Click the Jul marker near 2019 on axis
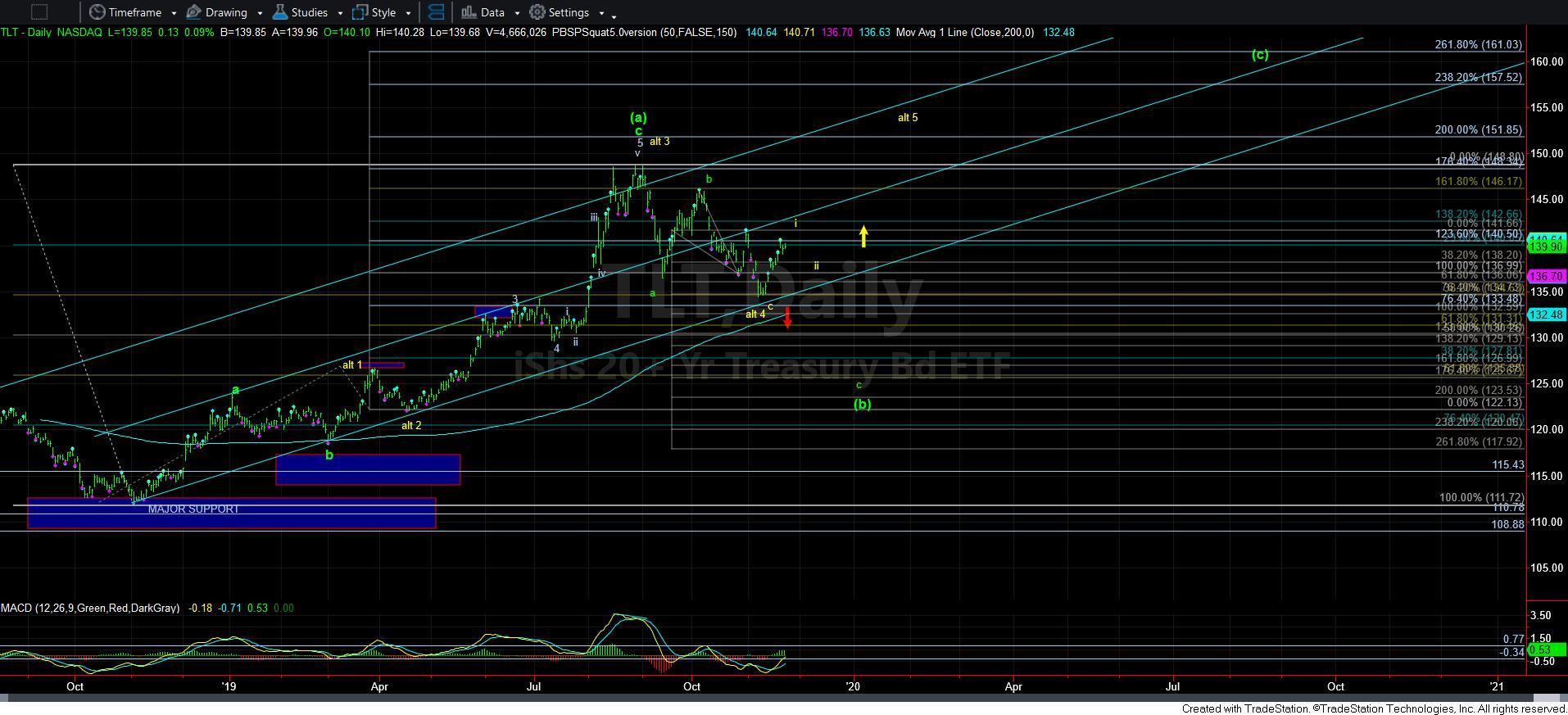The image size is (1568, 715). click(534, 686)
